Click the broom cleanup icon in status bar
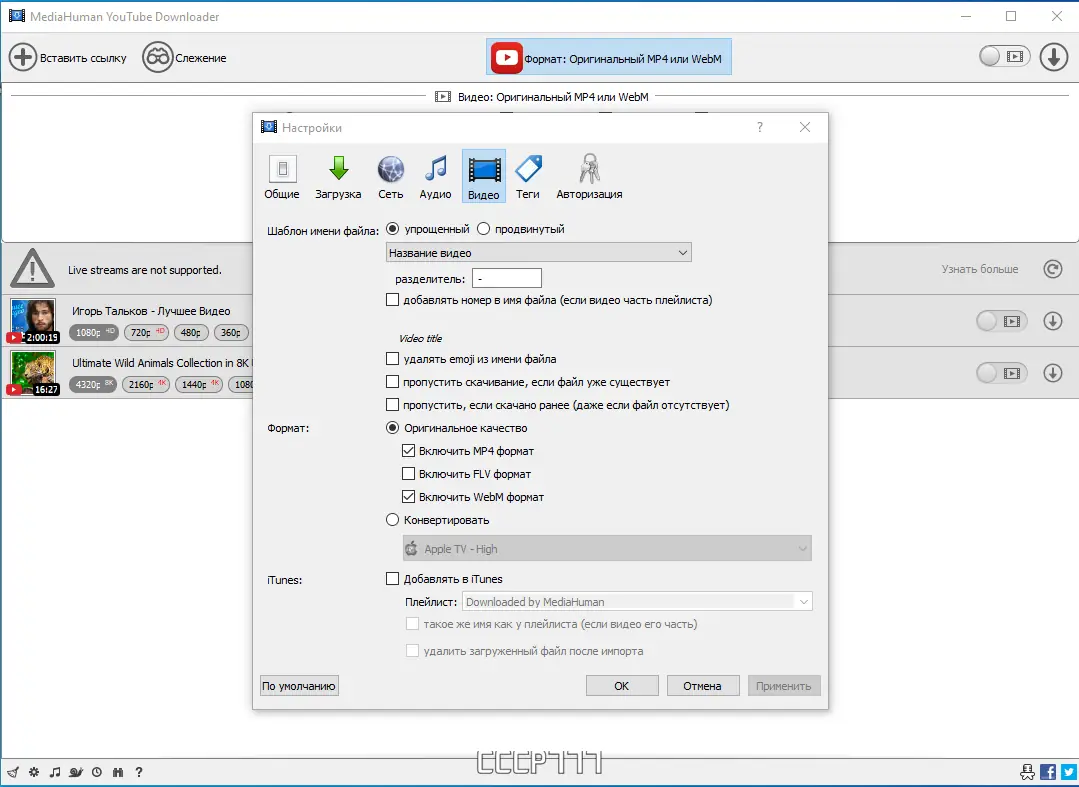 (13, 772)
